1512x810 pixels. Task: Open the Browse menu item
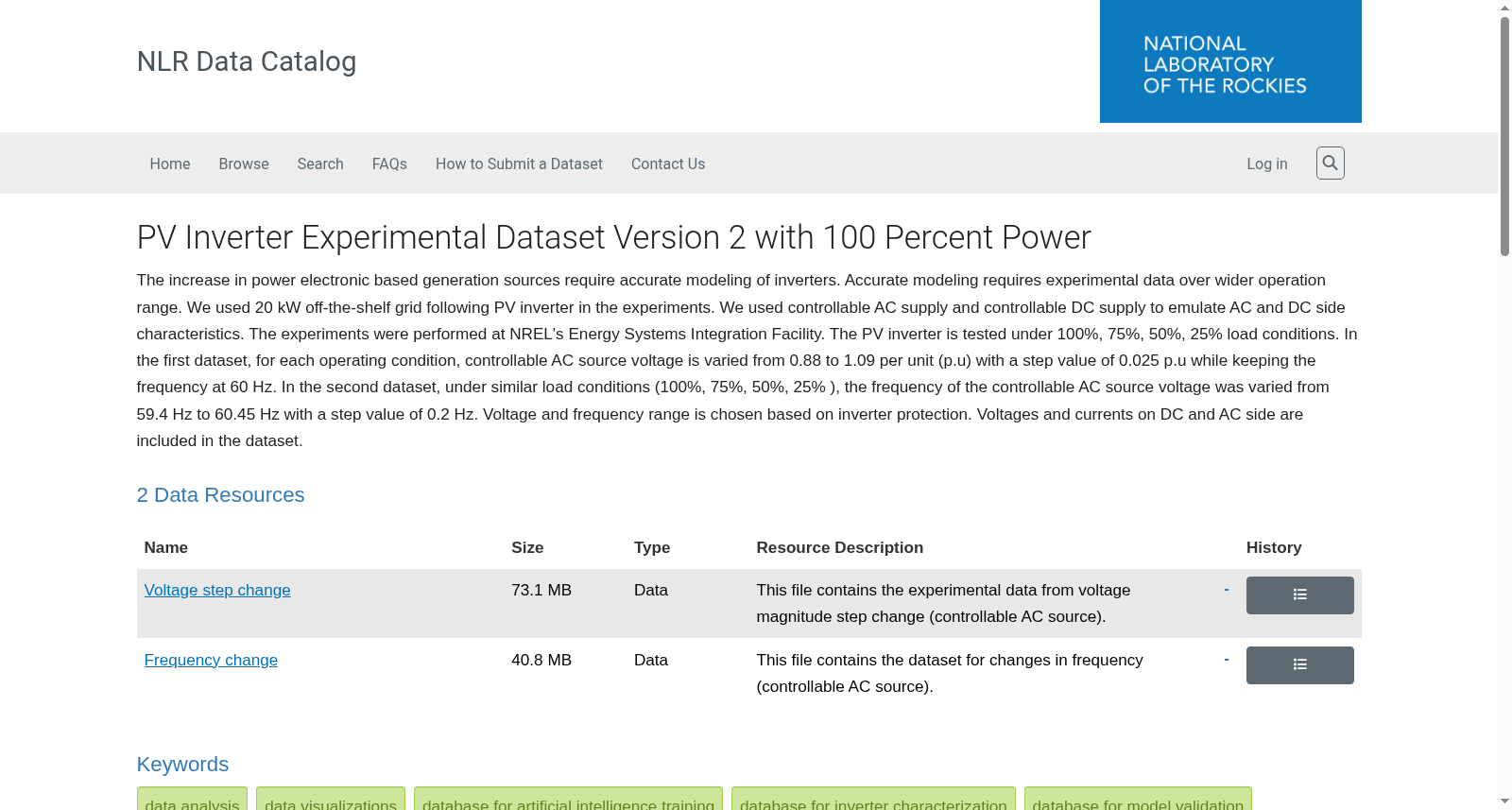(244, 164)
